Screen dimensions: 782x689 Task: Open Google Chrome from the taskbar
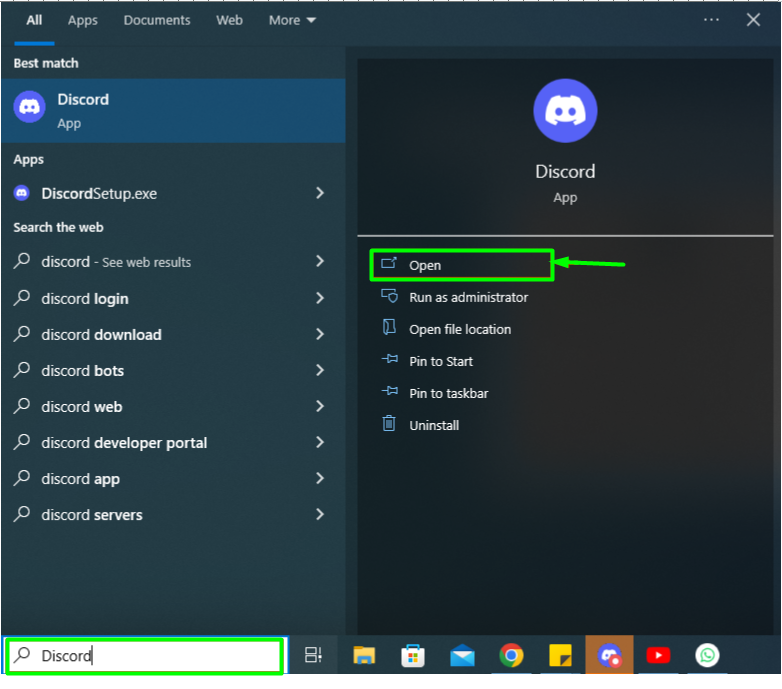(x=511, y=655)
